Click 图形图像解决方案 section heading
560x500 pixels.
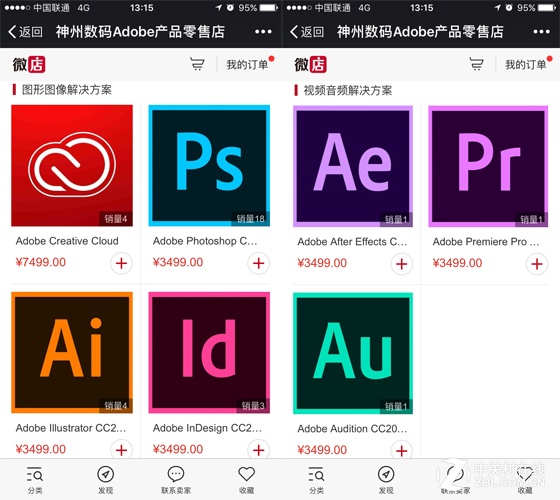[67, 90]
